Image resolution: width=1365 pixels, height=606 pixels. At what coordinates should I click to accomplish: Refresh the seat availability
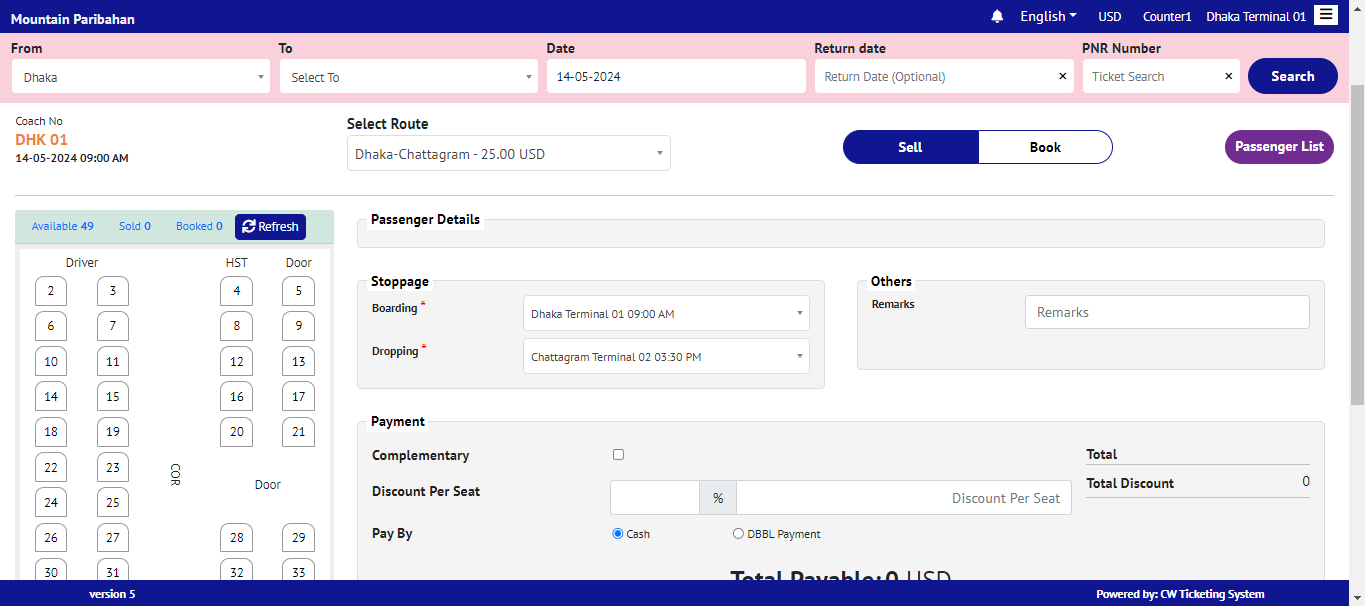pos(270,227)
